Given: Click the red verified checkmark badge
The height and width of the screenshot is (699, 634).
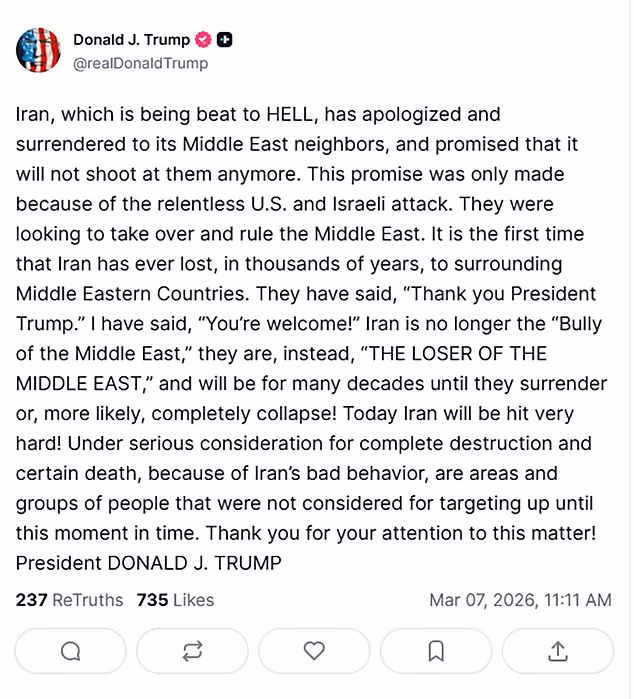Looking at the screenshot, I should [203, 40].
